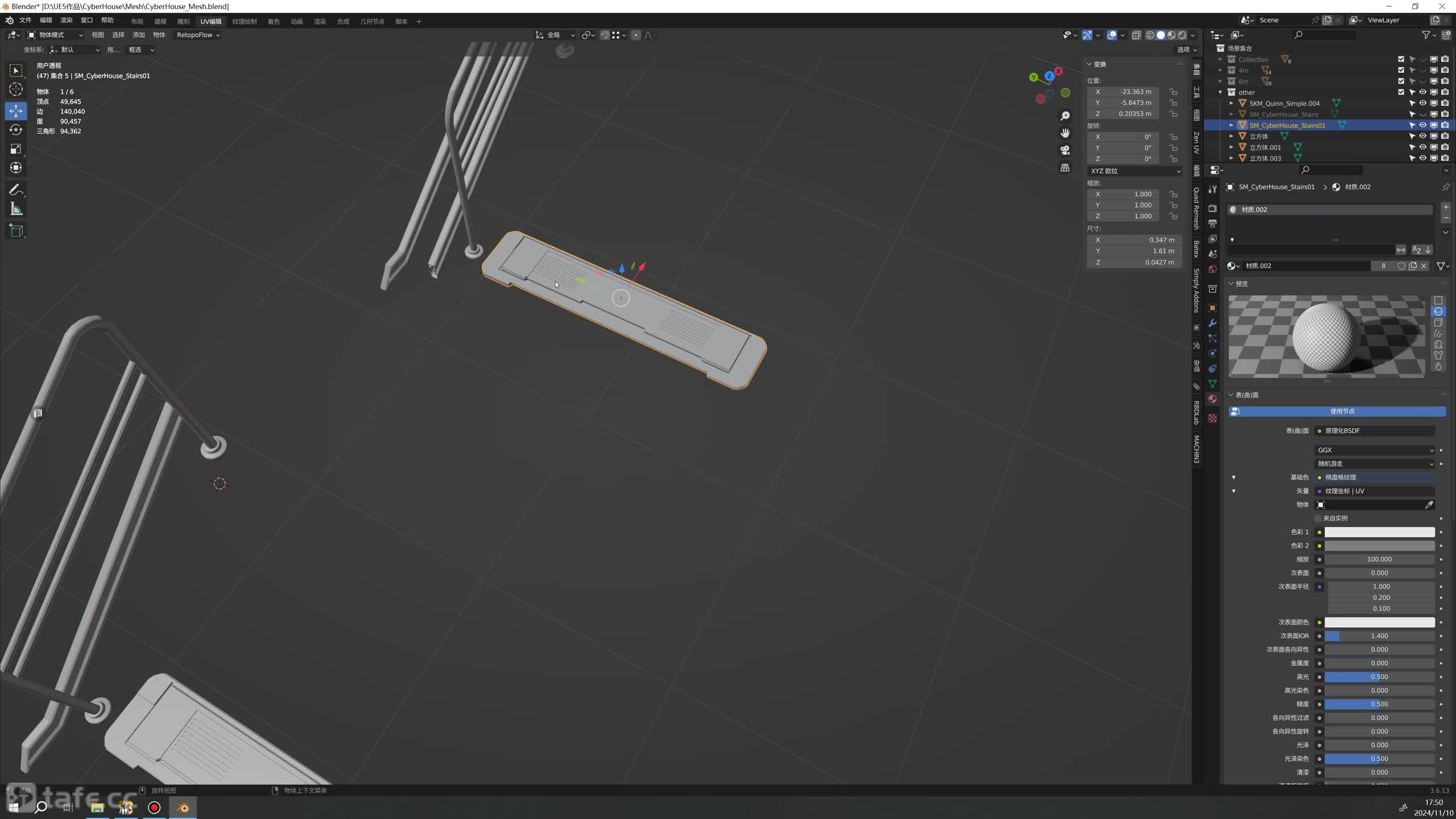Activate the Transform tool
This screenshot has width=1456, height=819.
click(16, 167)
